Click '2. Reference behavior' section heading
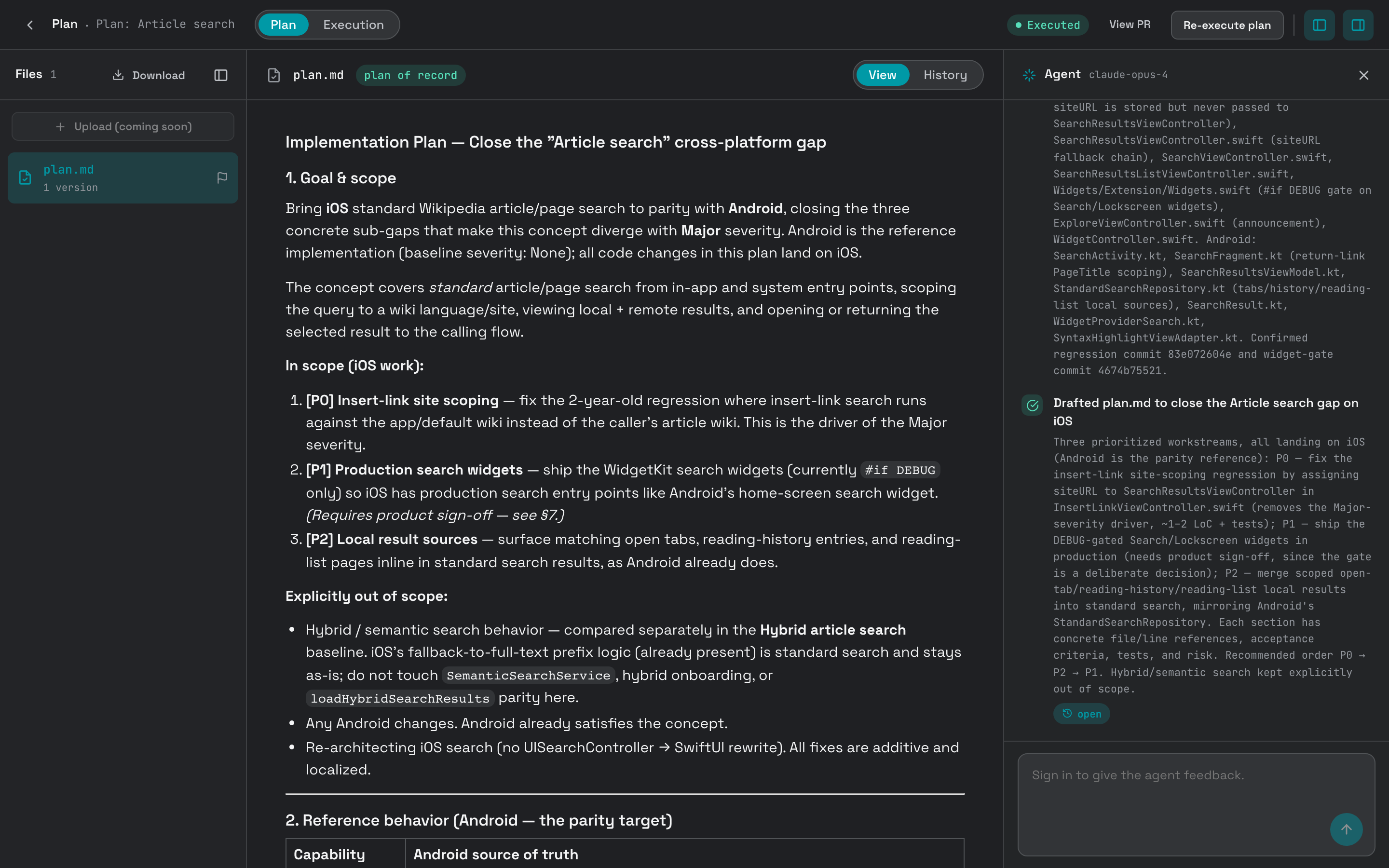Screen dimensions: 1389x868 [x=479, y=820]
